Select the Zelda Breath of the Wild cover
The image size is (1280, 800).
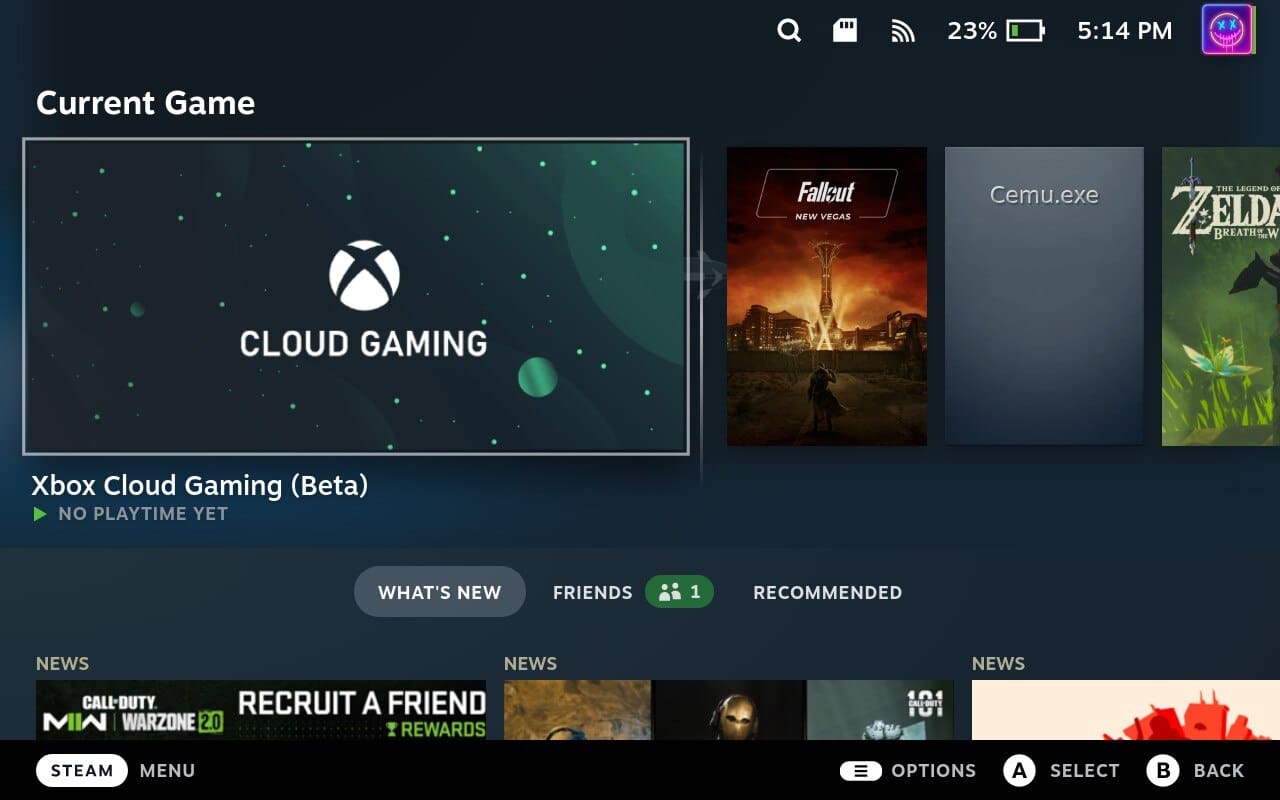point(1221,296)
